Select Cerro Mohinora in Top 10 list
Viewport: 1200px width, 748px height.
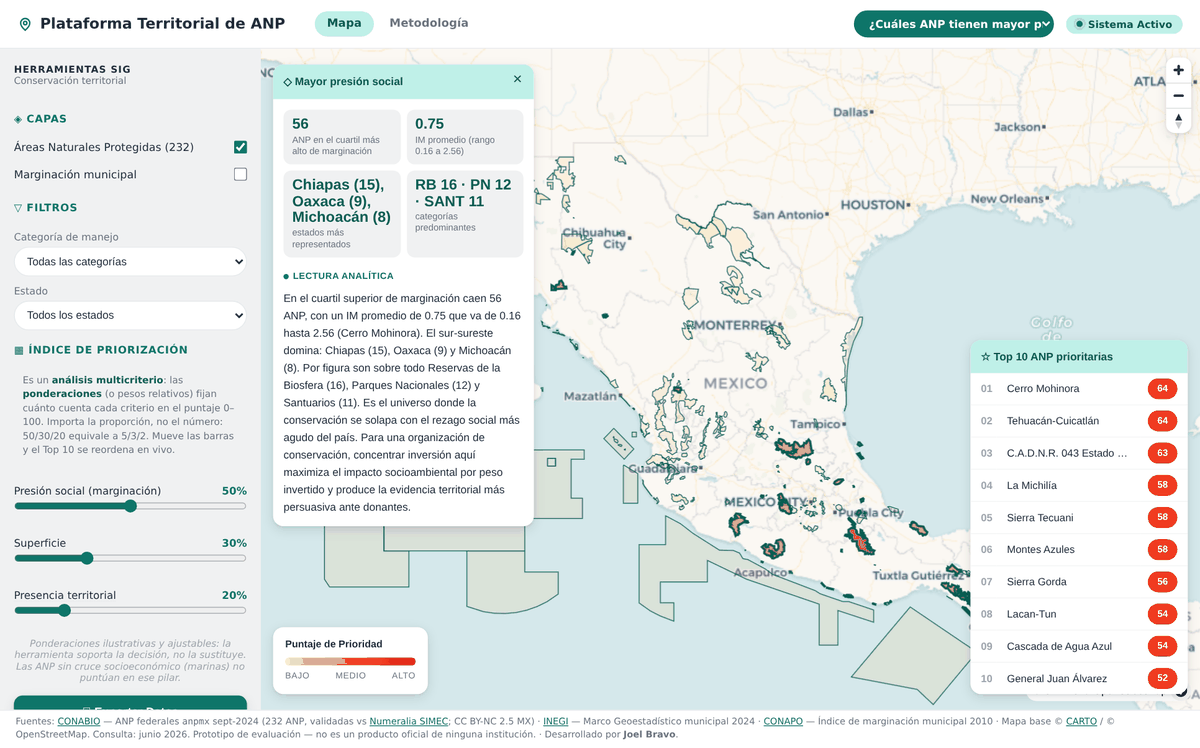[x=1079, y=389]
